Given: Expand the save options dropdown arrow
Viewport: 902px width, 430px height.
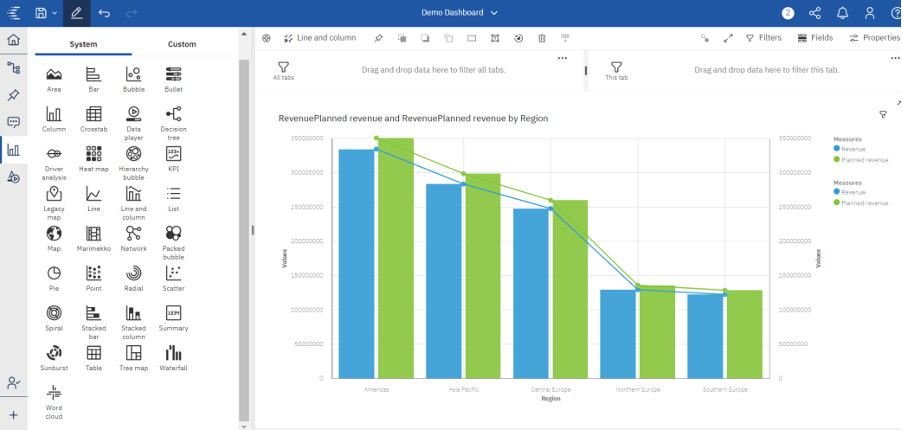Looking at the screenshot, I should point(55,13).
